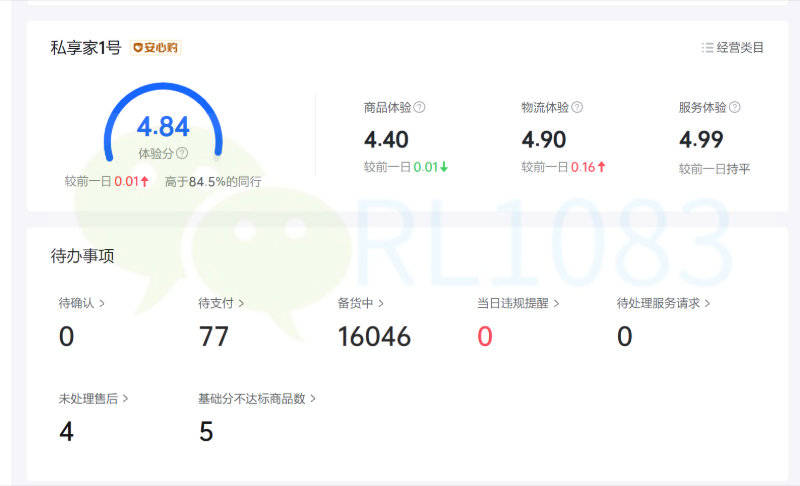Click the 0 under 待处理服务请求
800x486 pixels.
624,337
